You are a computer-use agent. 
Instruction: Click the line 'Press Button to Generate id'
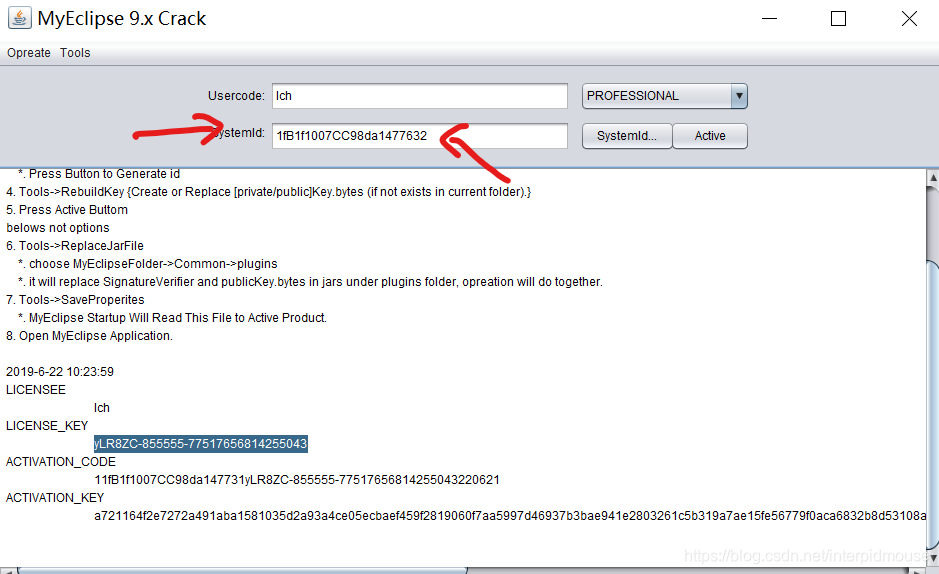coord(99,174)
